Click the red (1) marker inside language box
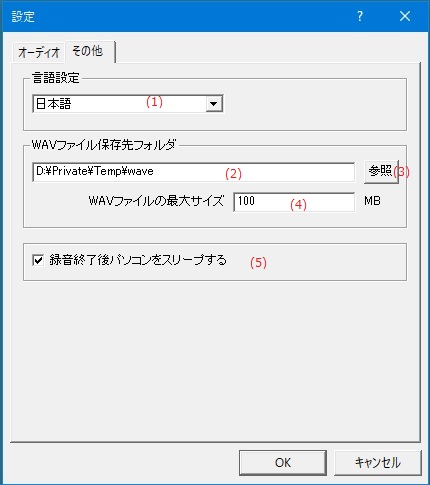Screen dimensions: 430x485 coord(154,102)
